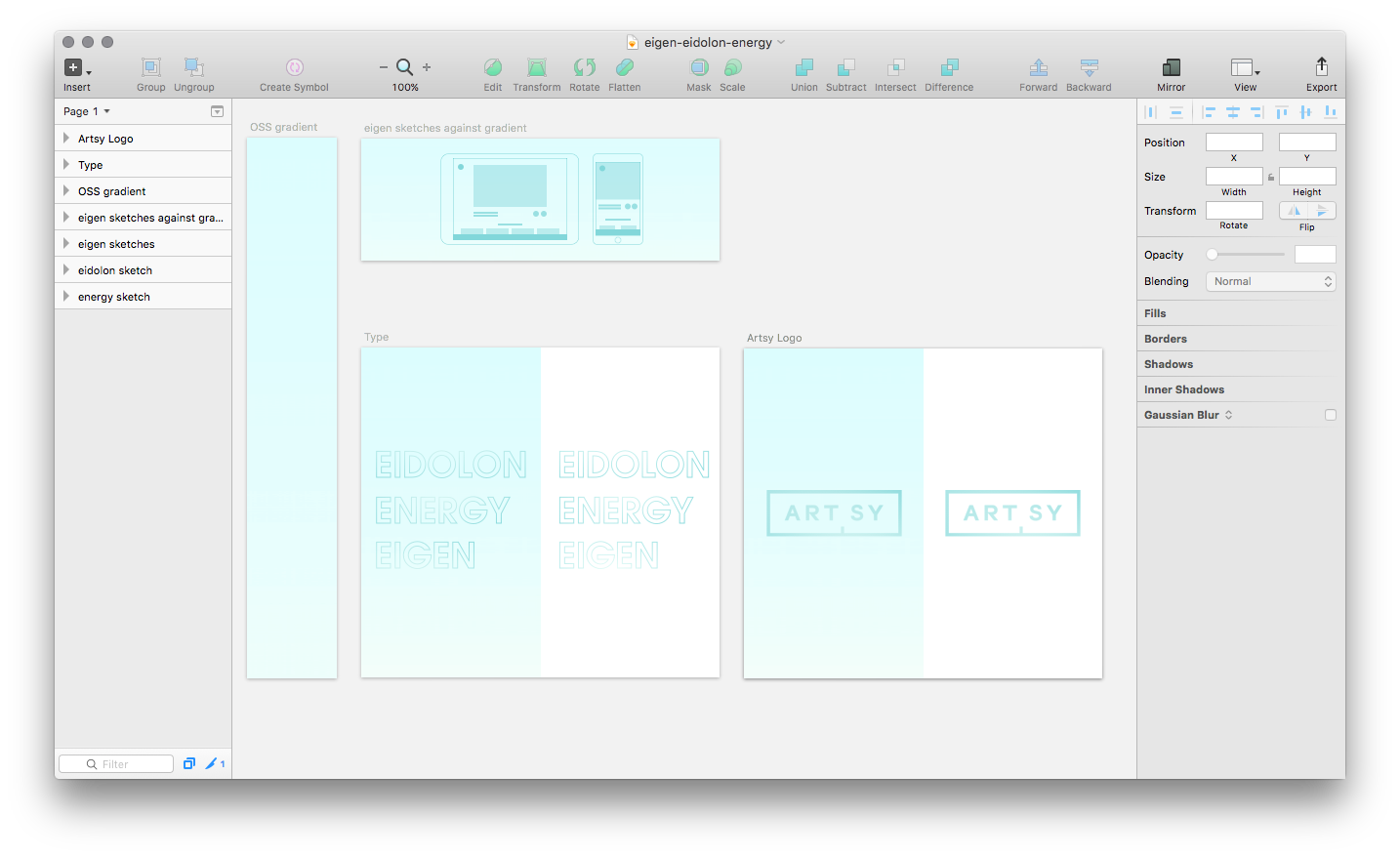
Task: Select the Edit tool
Action: coord(493,67)
